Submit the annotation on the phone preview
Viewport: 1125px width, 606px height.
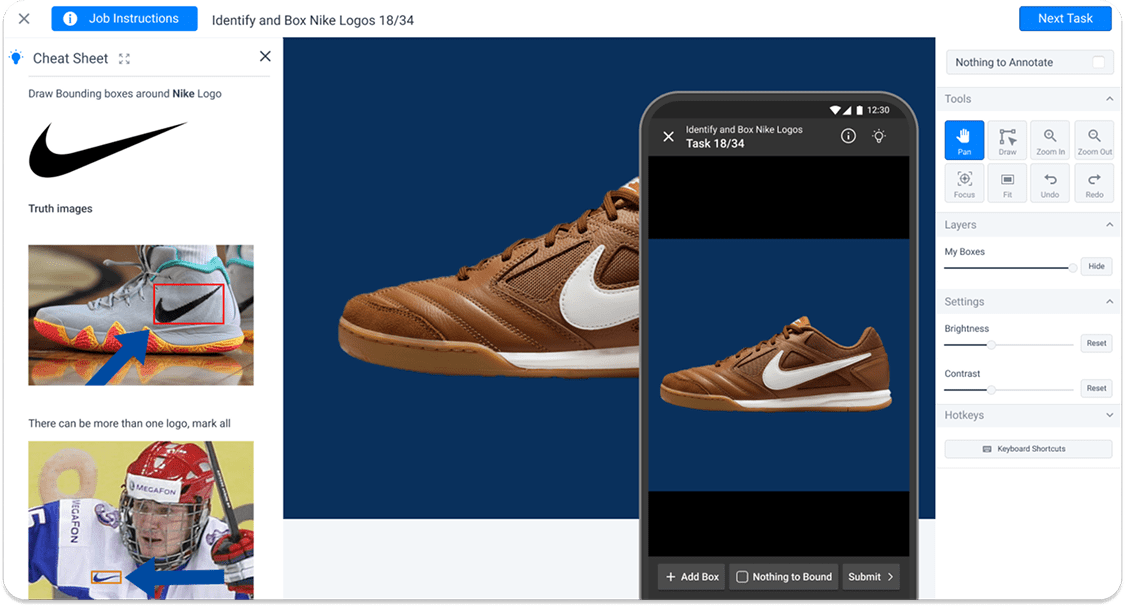[870, 576]
